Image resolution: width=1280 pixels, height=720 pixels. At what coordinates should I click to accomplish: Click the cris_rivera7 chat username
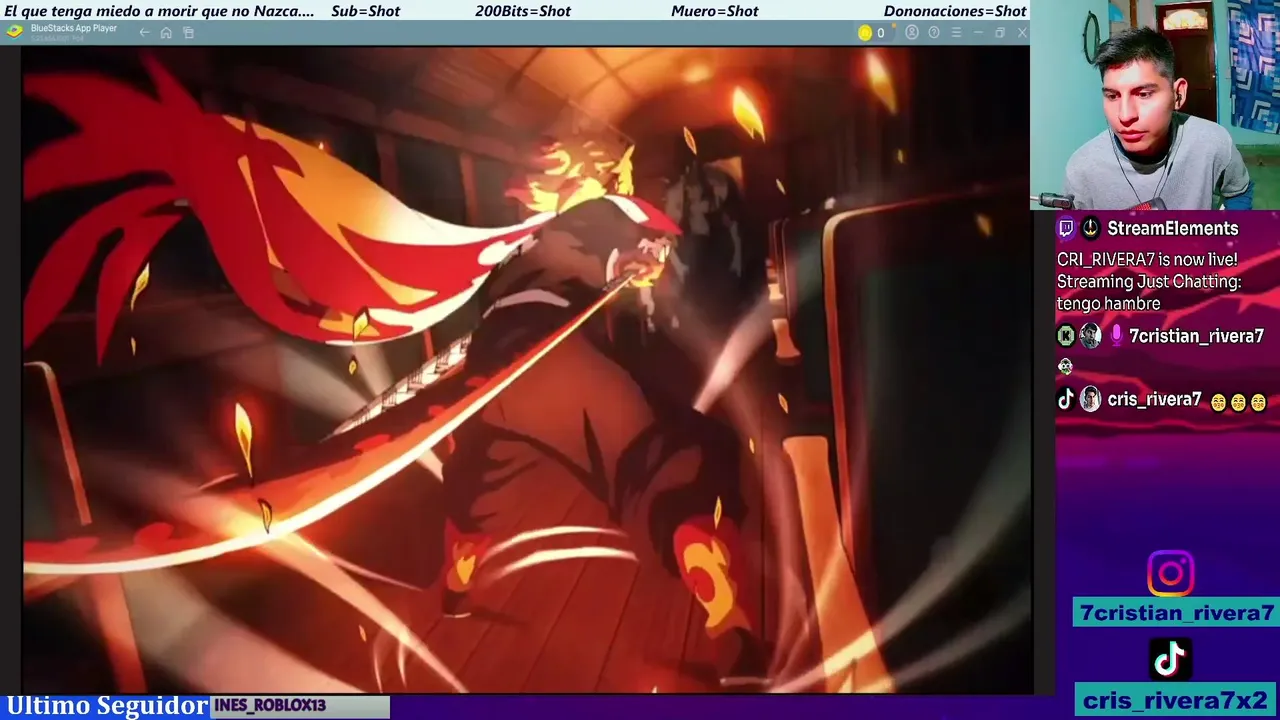pos(1154,400)
